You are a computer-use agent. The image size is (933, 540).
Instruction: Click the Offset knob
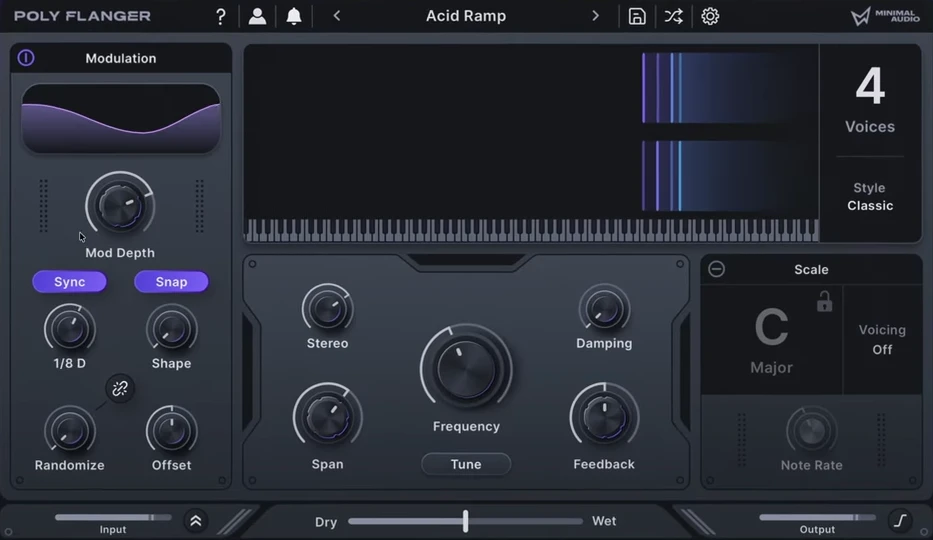[171, 431]
